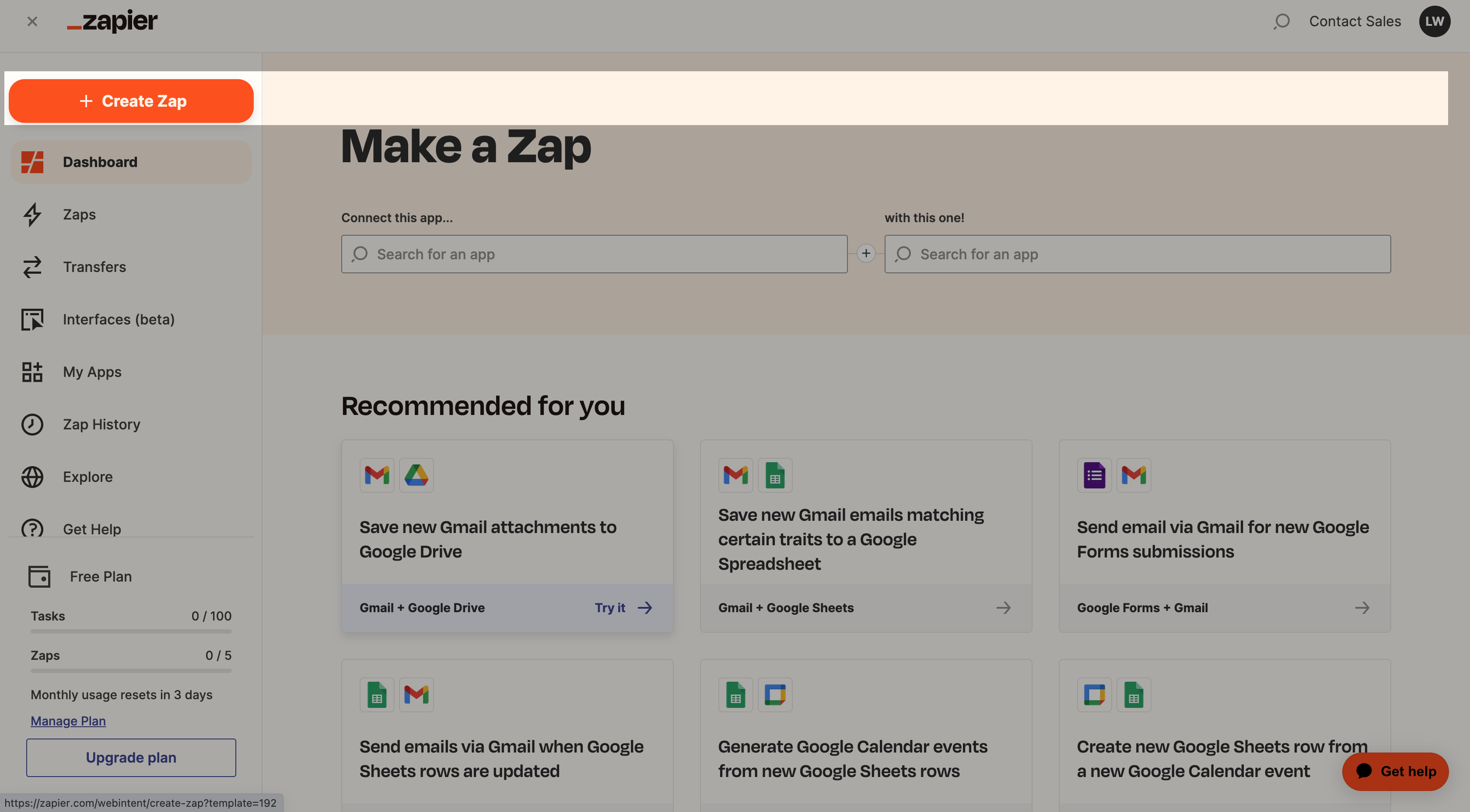Close the sidebar with the X icon

(x=32, y=22)
